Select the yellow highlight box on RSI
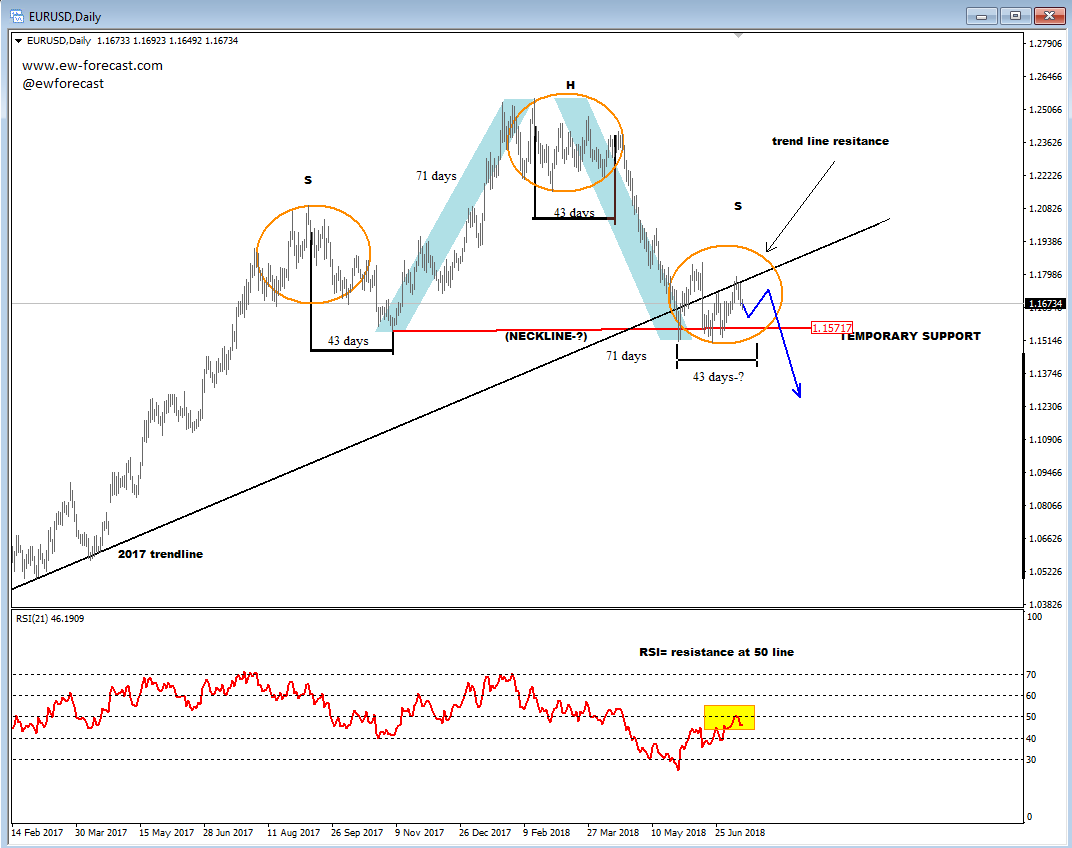 (x=729, y=717)
